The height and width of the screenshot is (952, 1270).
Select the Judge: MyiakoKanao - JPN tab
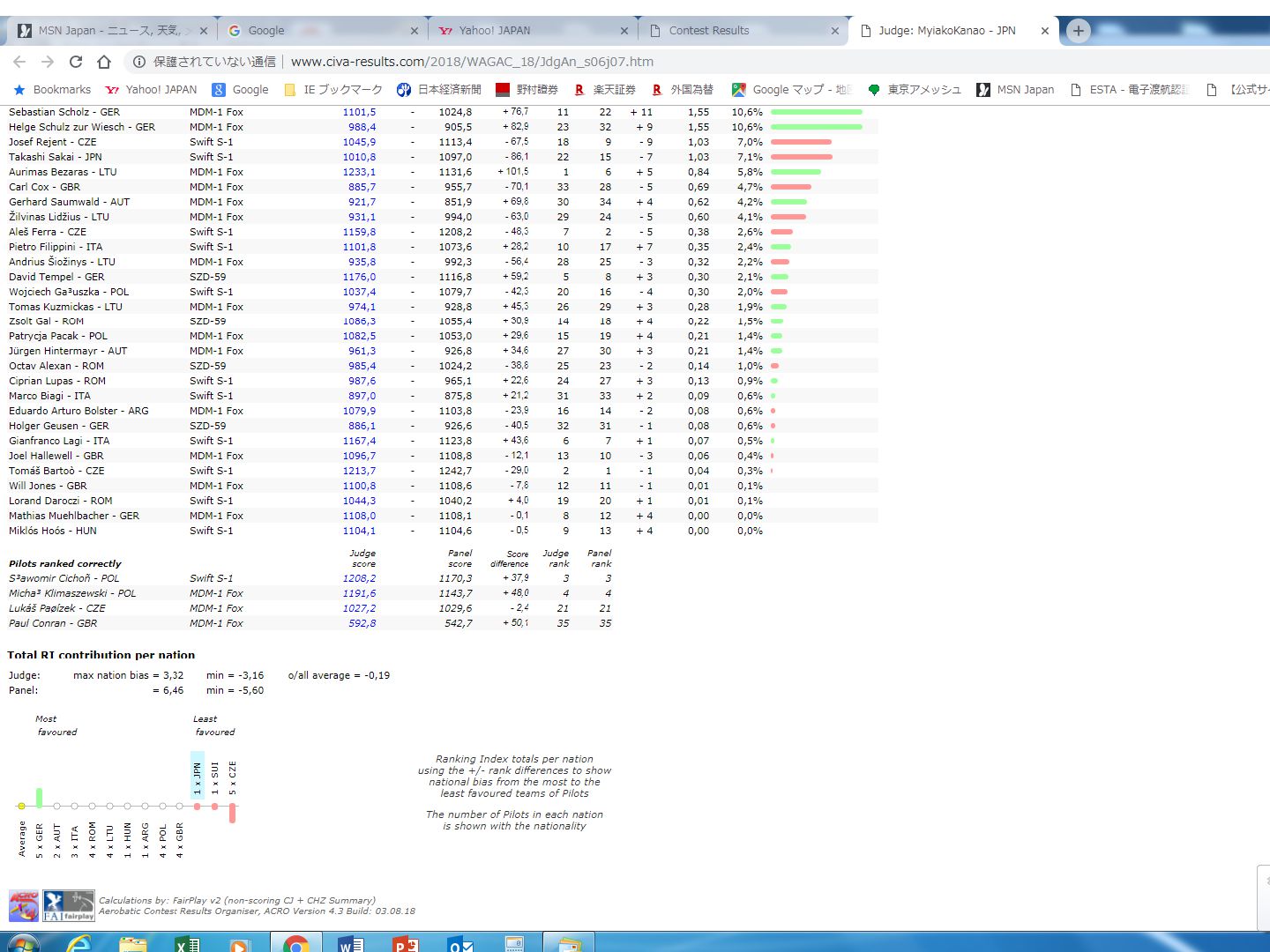[x=953, y=31]
